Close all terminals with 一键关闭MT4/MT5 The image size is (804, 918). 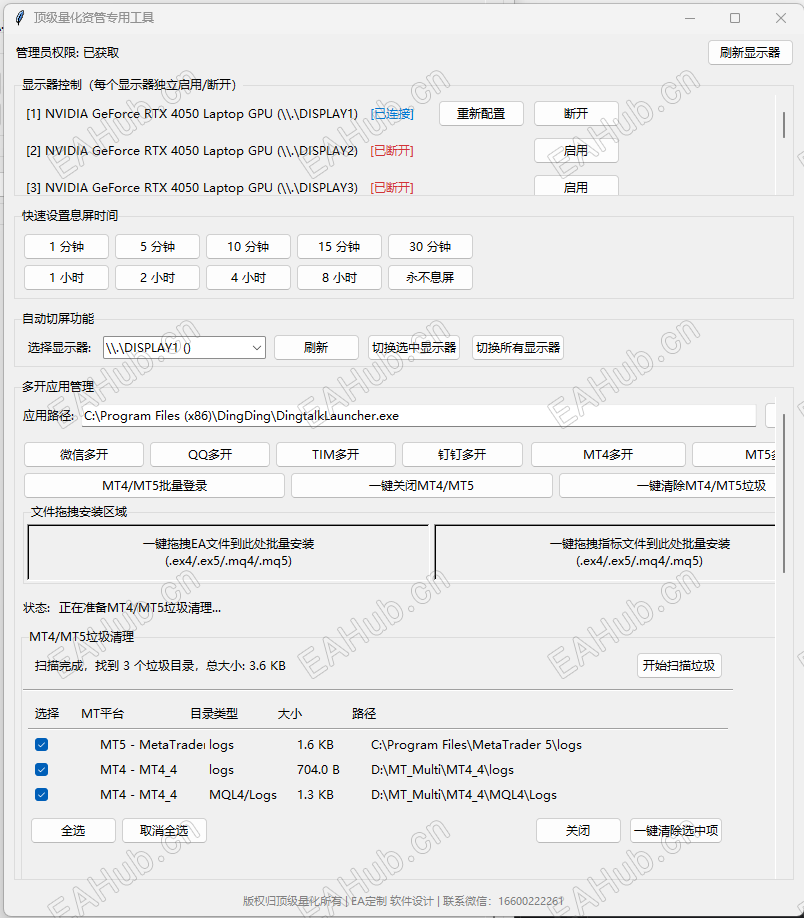422,485
